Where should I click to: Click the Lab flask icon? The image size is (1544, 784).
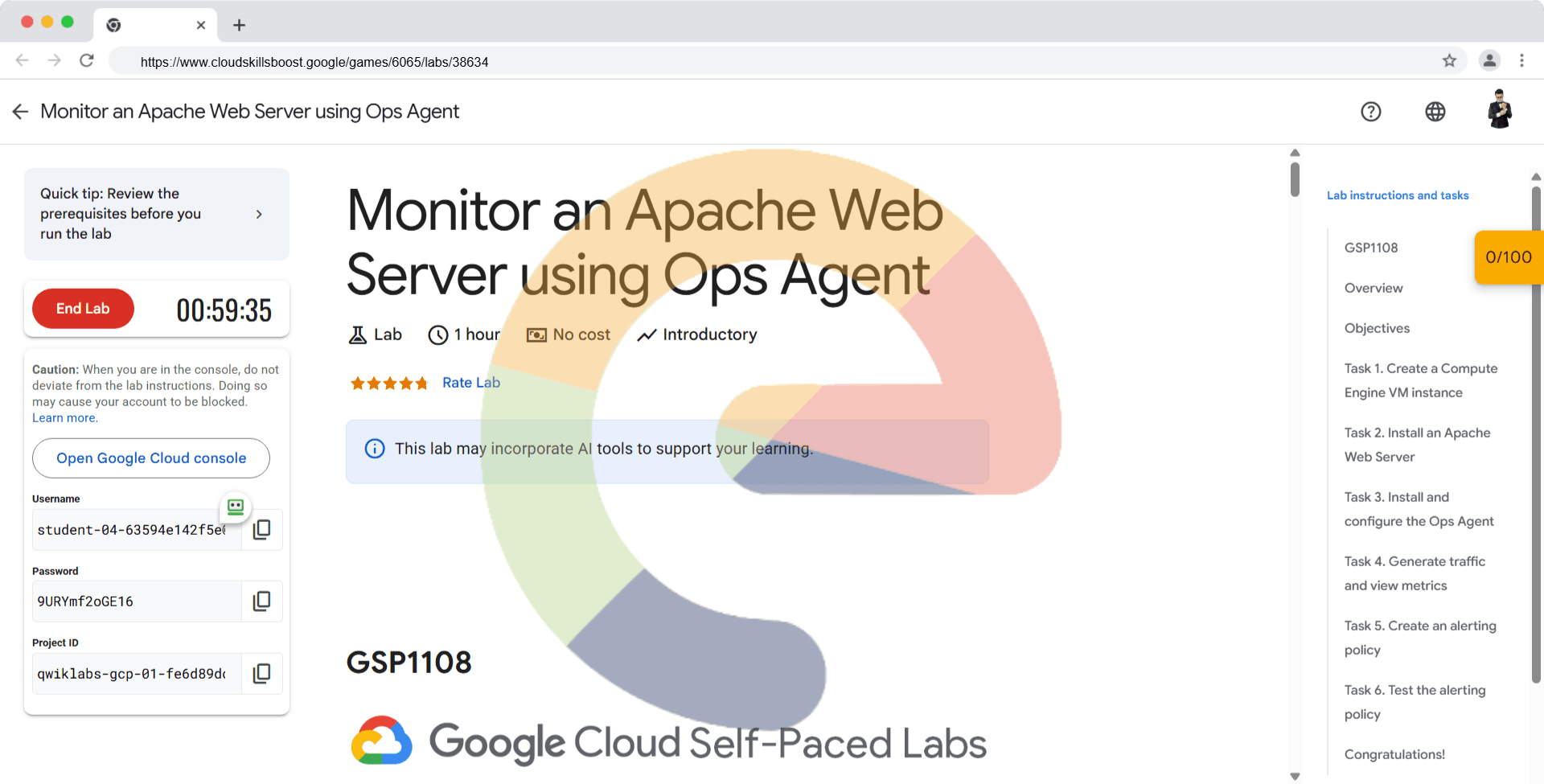[x=358, y=335]
